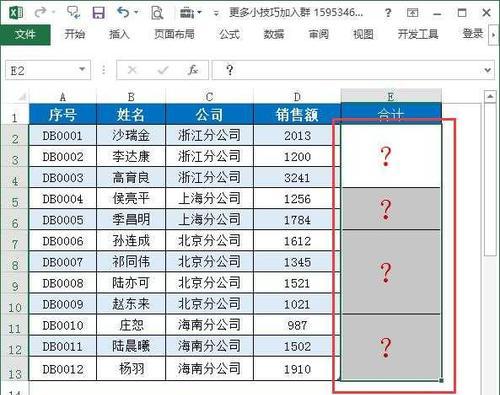Image resolution: width=500 pixels, height=395 pixels.
Task: Click cell with sales value 1910
Action: [x=297, y=369]
